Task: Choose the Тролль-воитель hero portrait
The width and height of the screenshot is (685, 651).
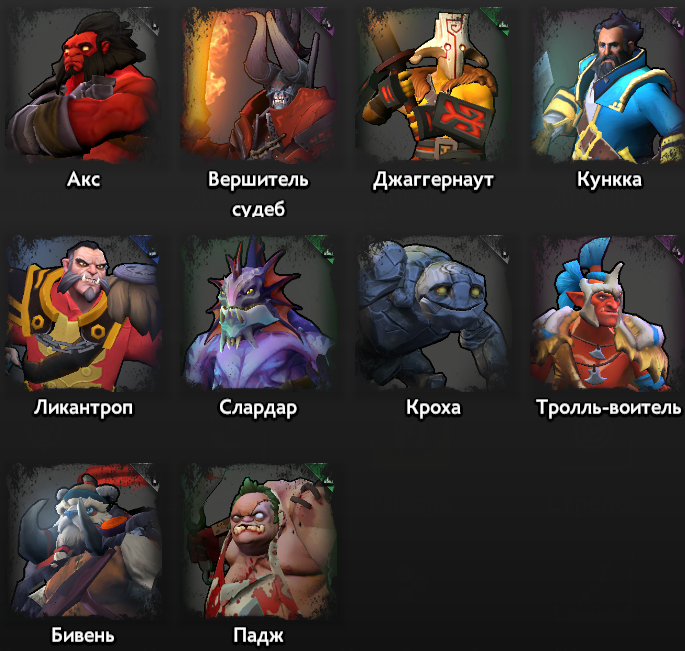Action: (x=608, y=313)
